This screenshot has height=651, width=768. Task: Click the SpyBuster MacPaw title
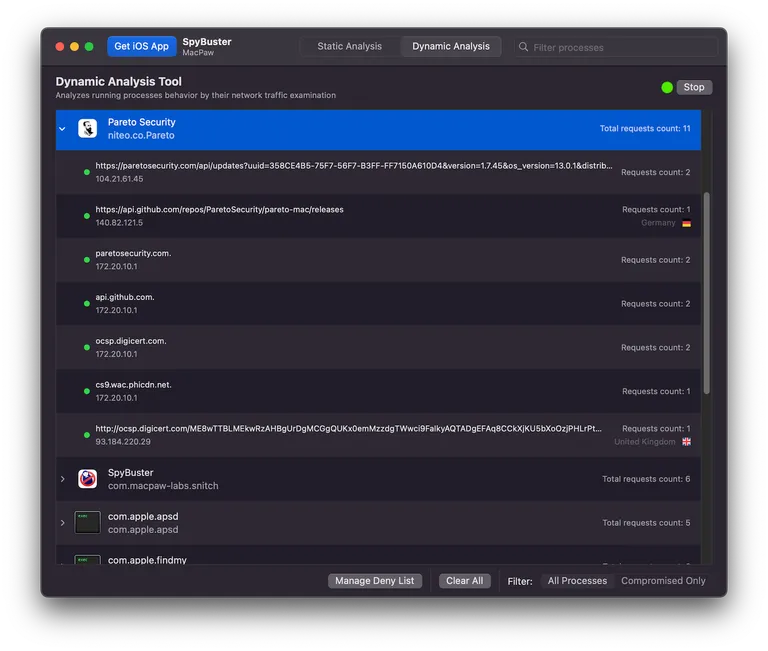(207, 47)
